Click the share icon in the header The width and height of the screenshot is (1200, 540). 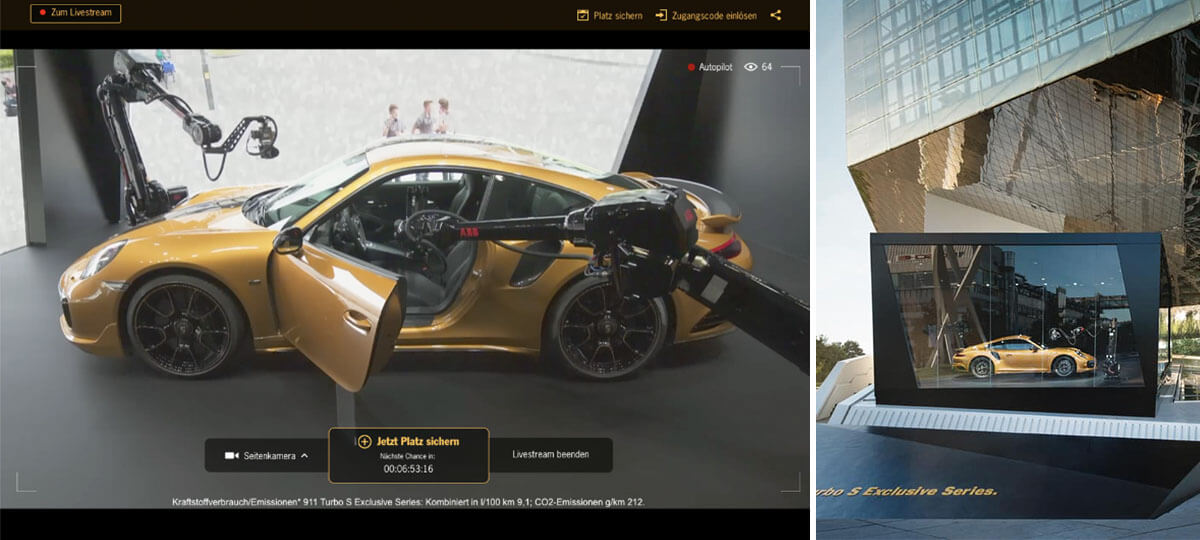point(776,15)
